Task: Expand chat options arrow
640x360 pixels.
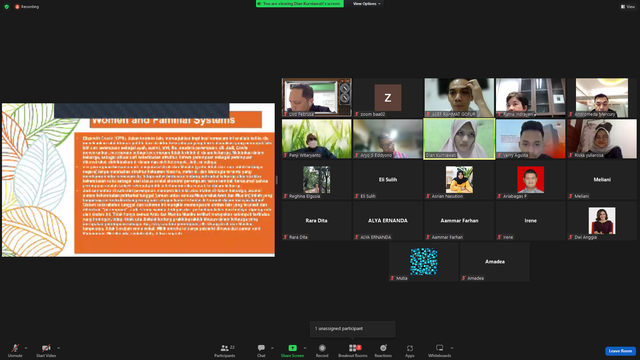Action: 272,348
